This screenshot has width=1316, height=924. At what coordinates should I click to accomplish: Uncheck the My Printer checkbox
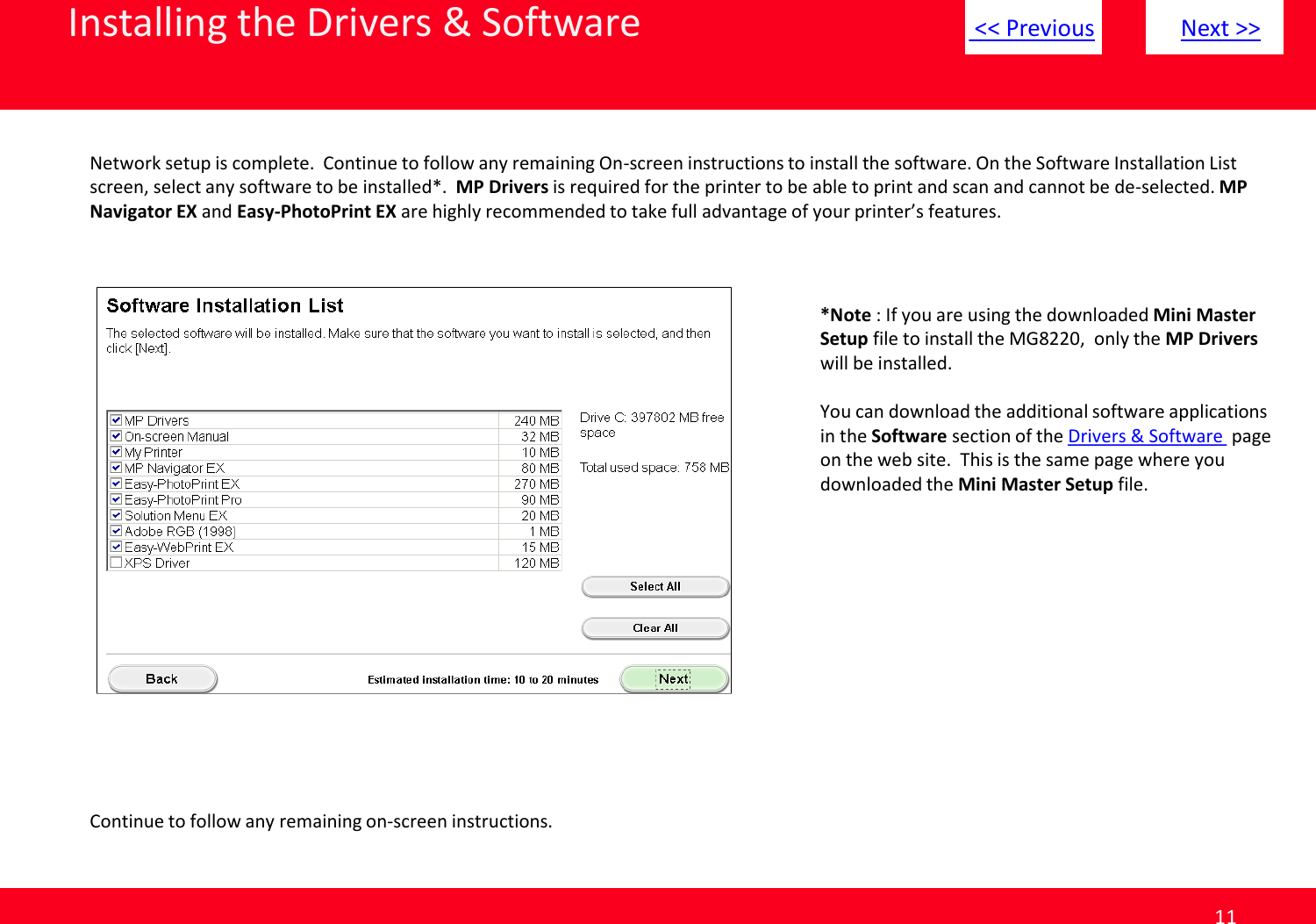pos(116,452)
